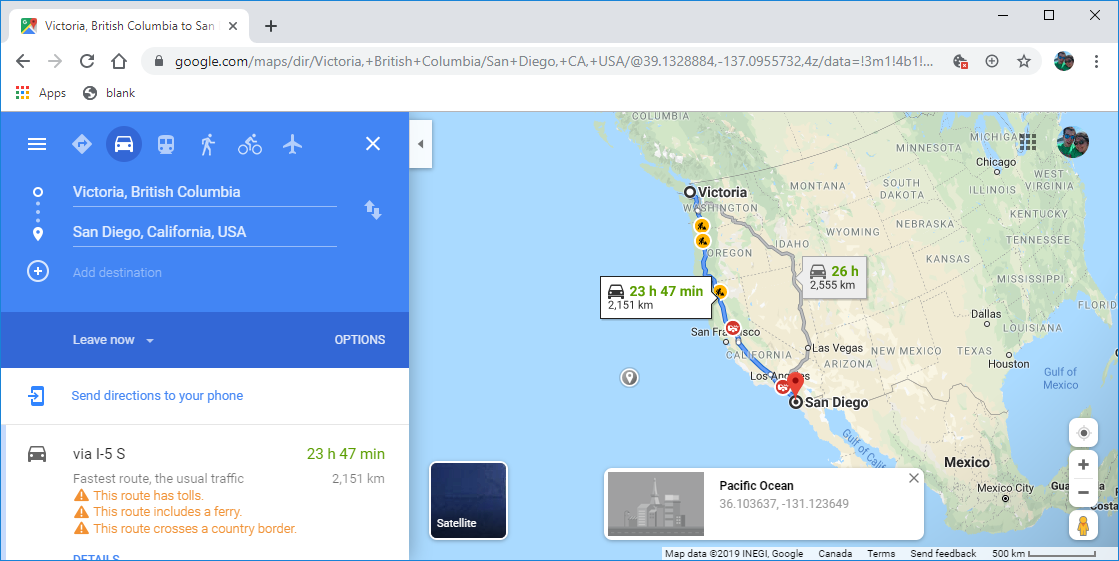Click the Victoria origin marker

(689, 192)
